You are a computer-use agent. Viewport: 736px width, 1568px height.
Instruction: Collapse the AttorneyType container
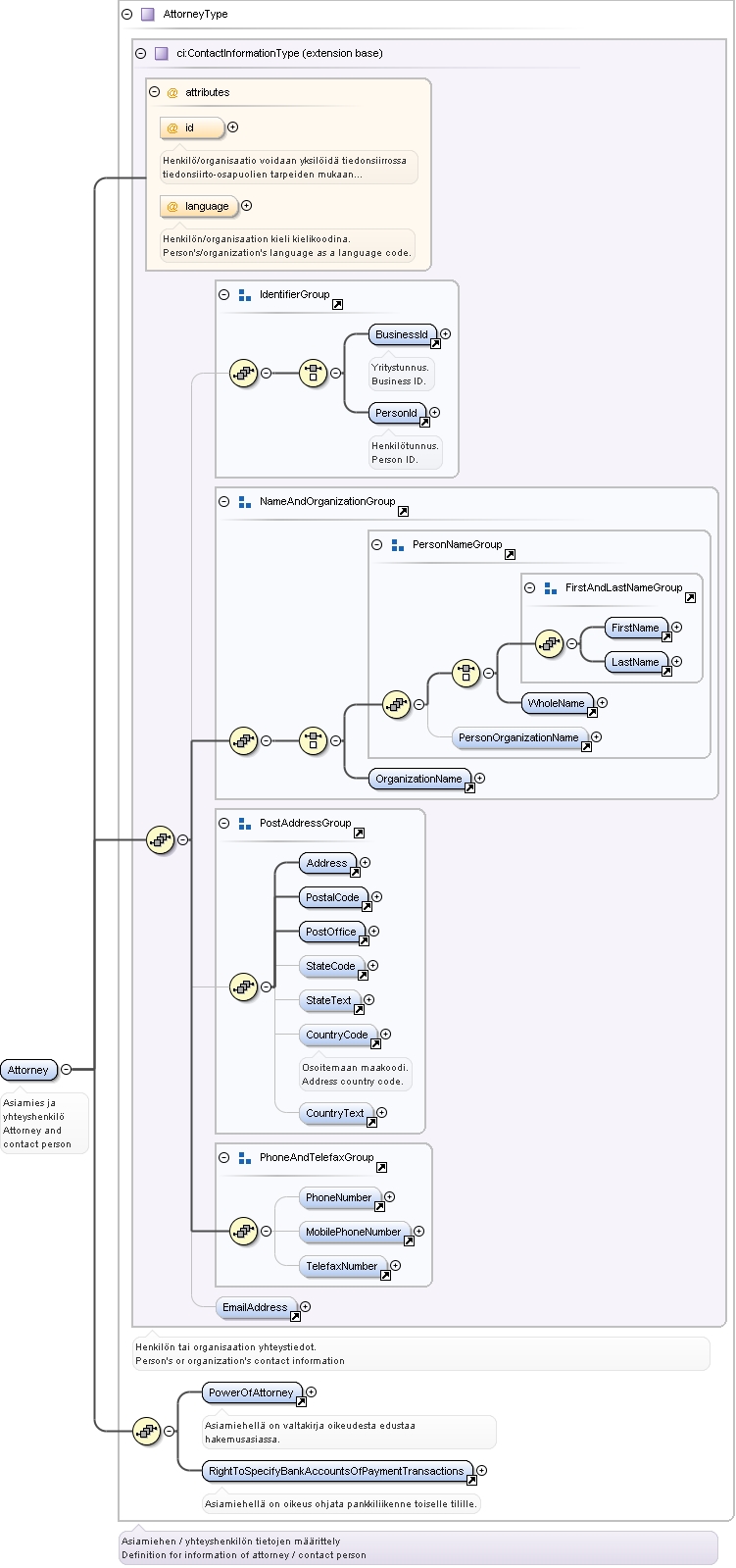(x=126, y=14)
